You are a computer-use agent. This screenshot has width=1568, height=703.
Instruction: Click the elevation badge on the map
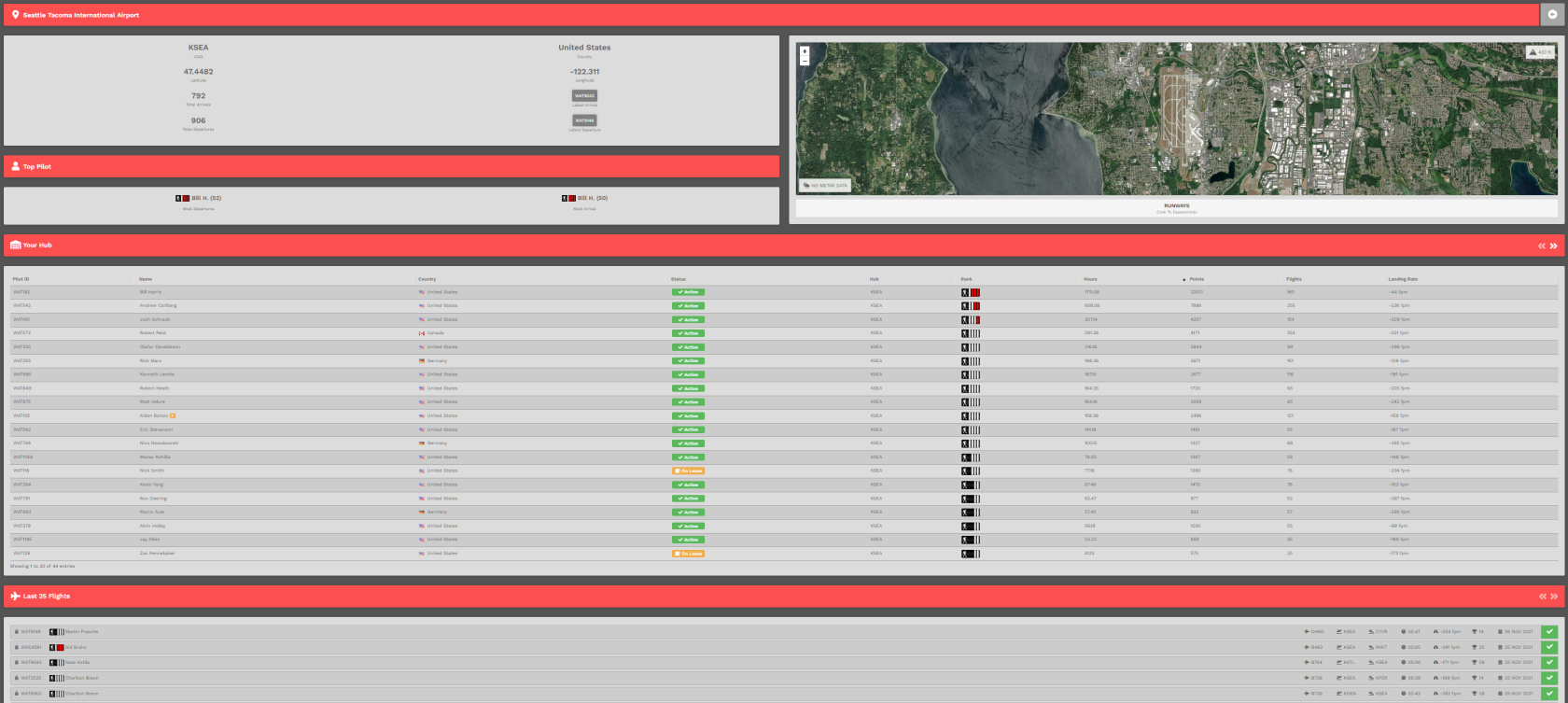(1540, 52)
